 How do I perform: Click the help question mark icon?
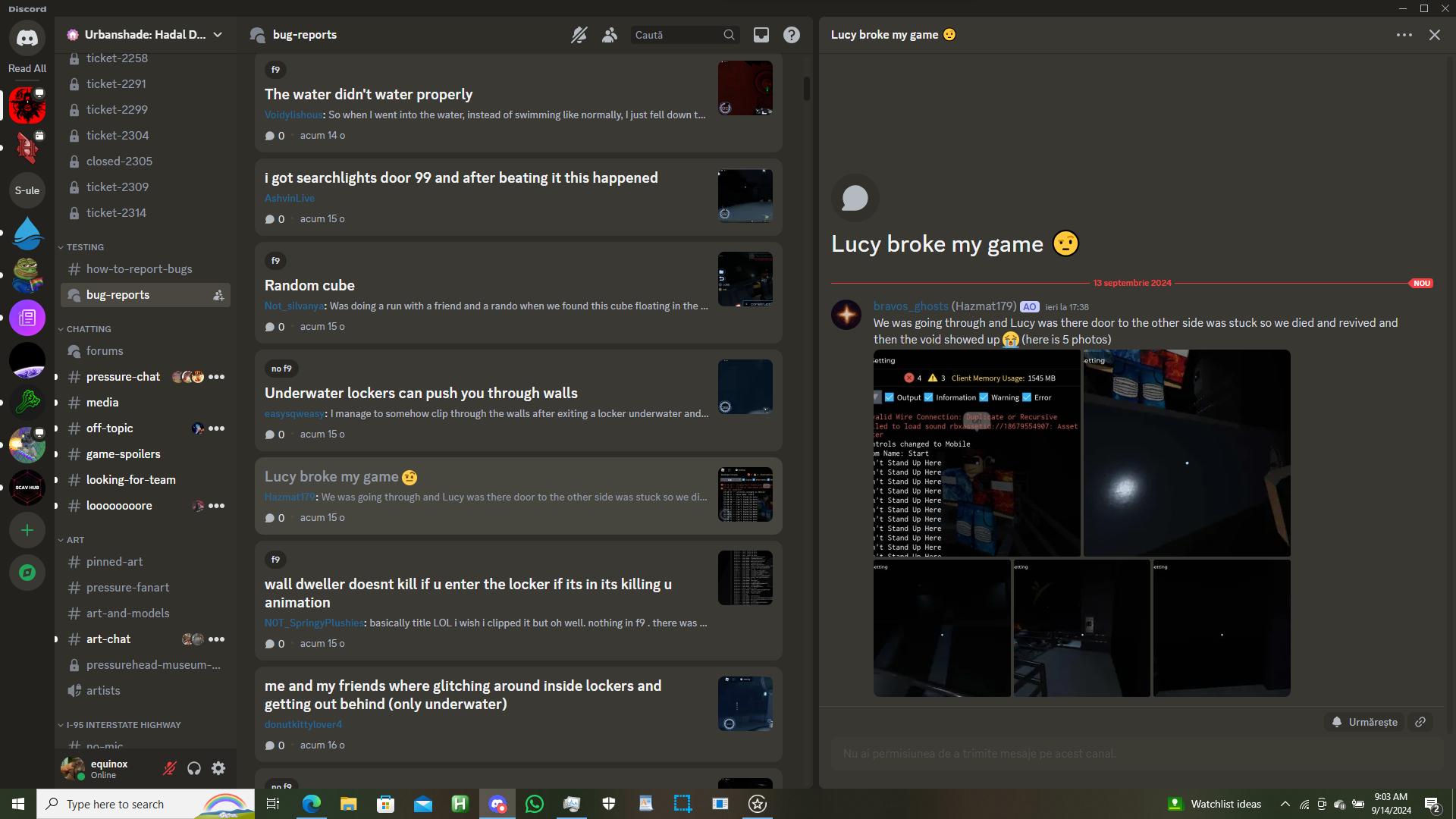pos(791,35)
